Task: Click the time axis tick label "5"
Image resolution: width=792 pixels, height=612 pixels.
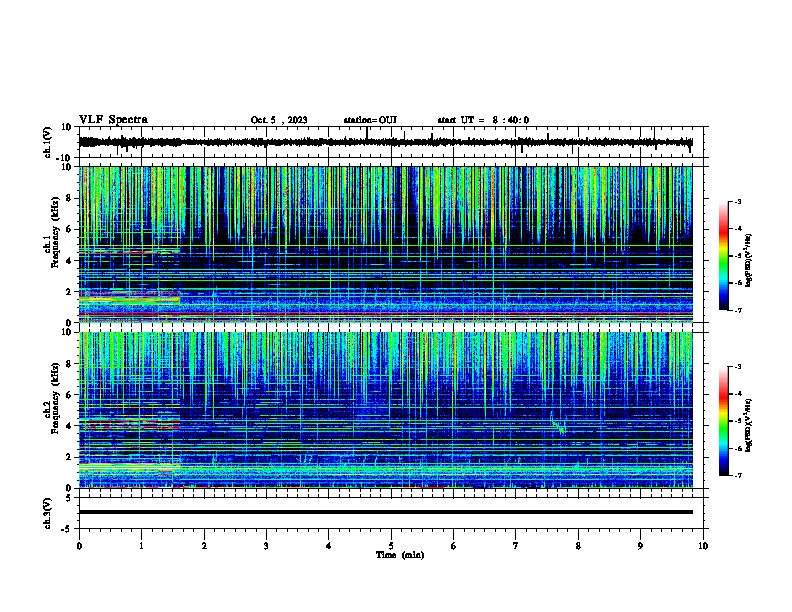Action: tap(391, 546)
